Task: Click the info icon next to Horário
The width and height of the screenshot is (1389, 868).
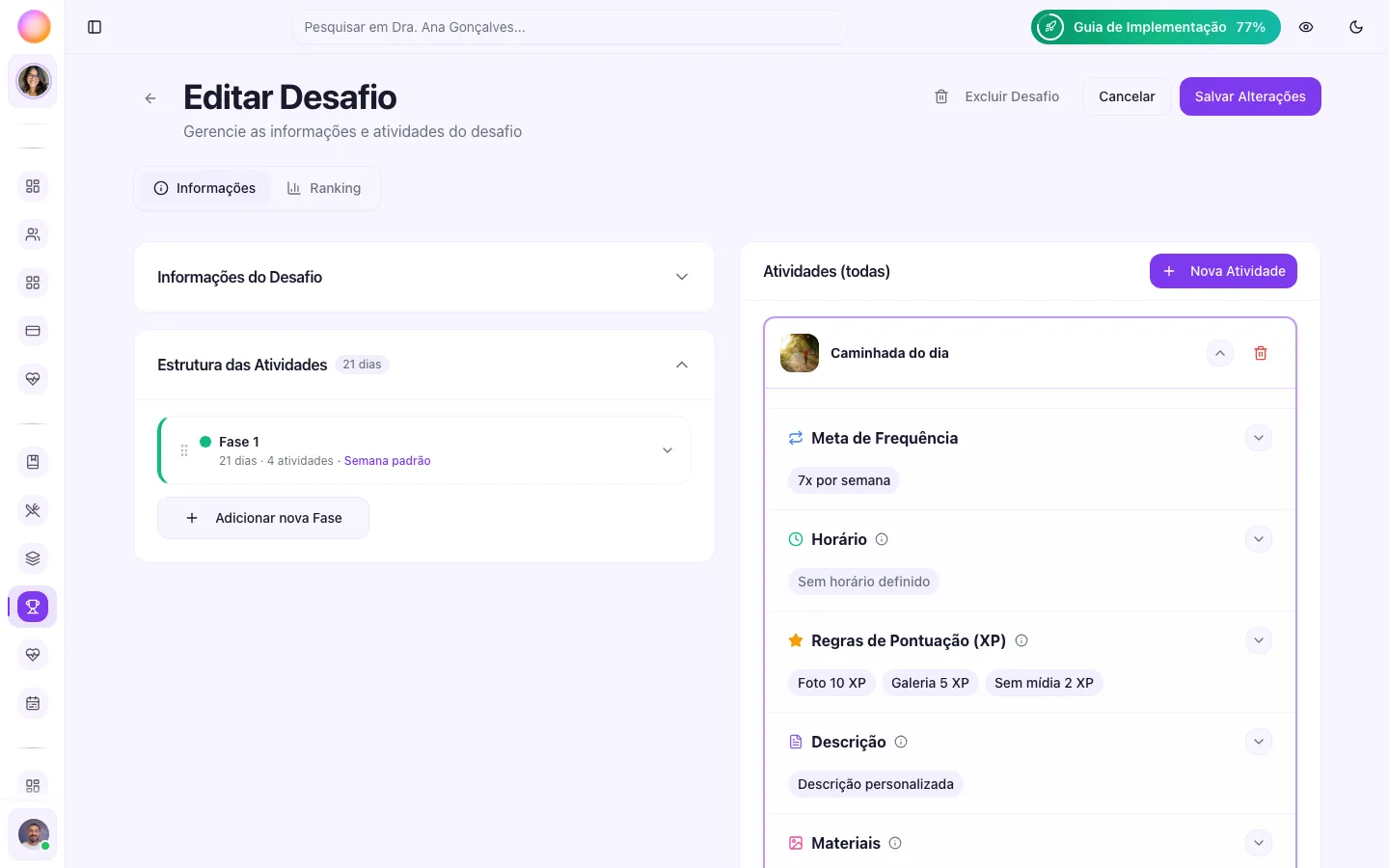Action: point(882,539)
